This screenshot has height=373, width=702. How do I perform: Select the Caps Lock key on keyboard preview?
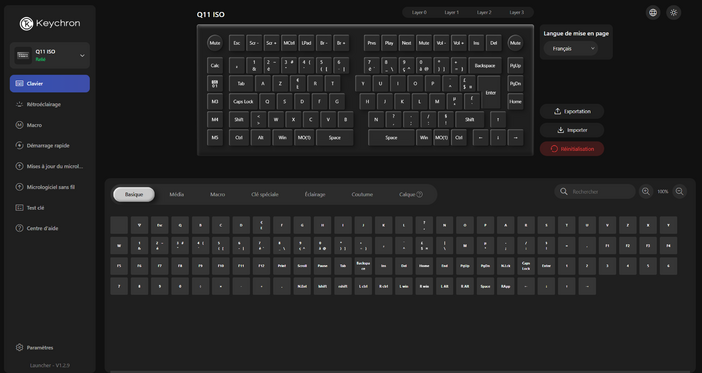coord(243,102)
